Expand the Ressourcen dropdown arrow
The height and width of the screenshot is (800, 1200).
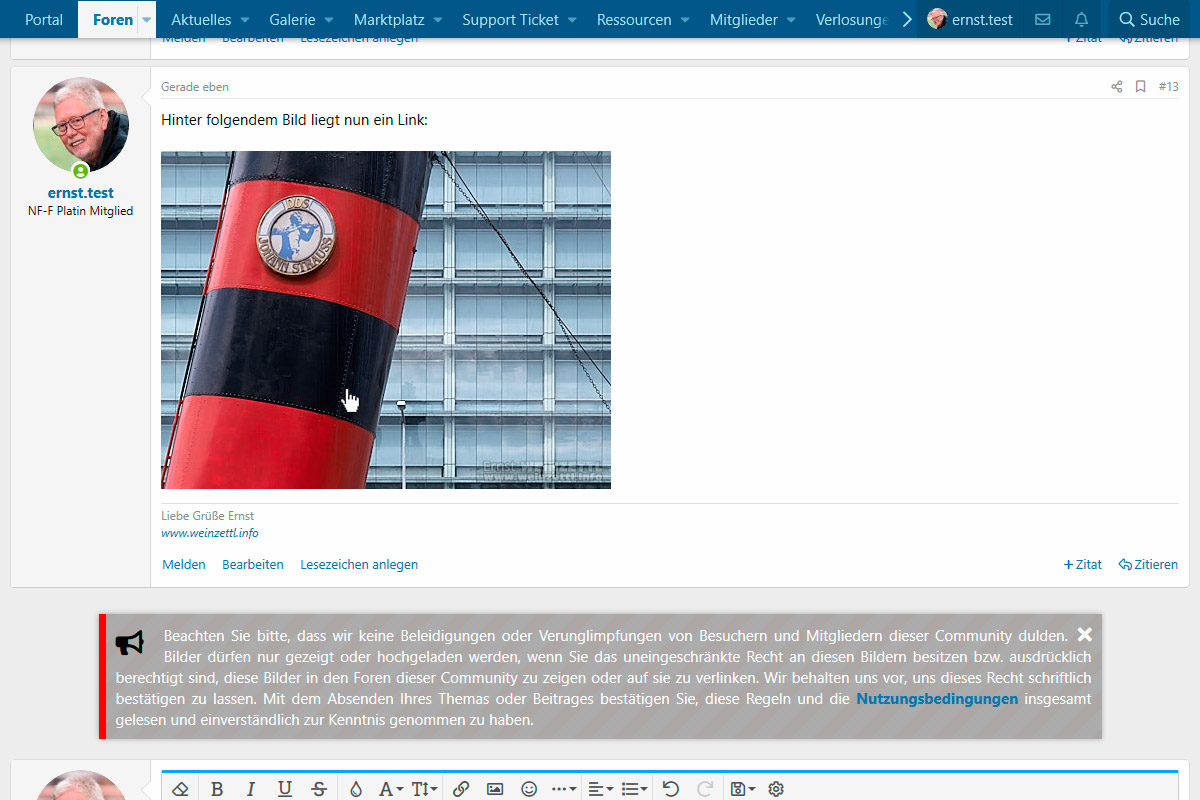click(x=686, y=20)
